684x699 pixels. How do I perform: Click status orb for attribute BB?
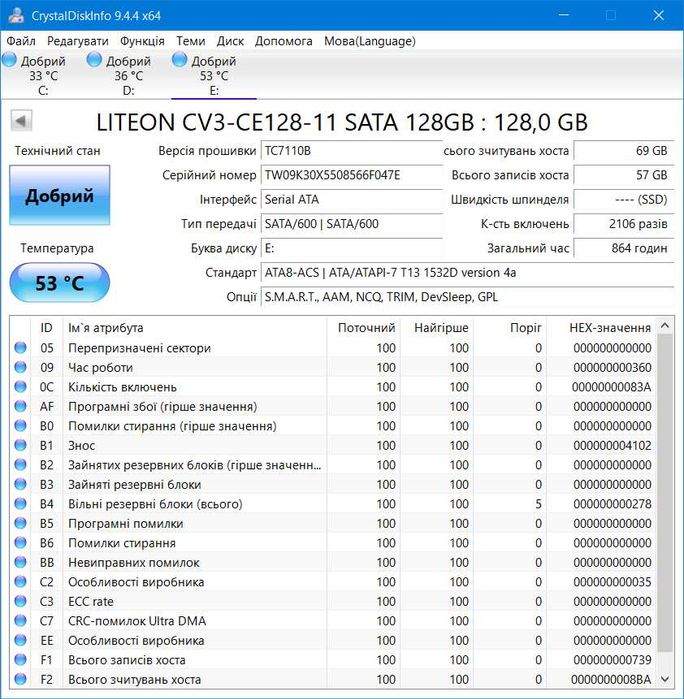coord(21,562)
